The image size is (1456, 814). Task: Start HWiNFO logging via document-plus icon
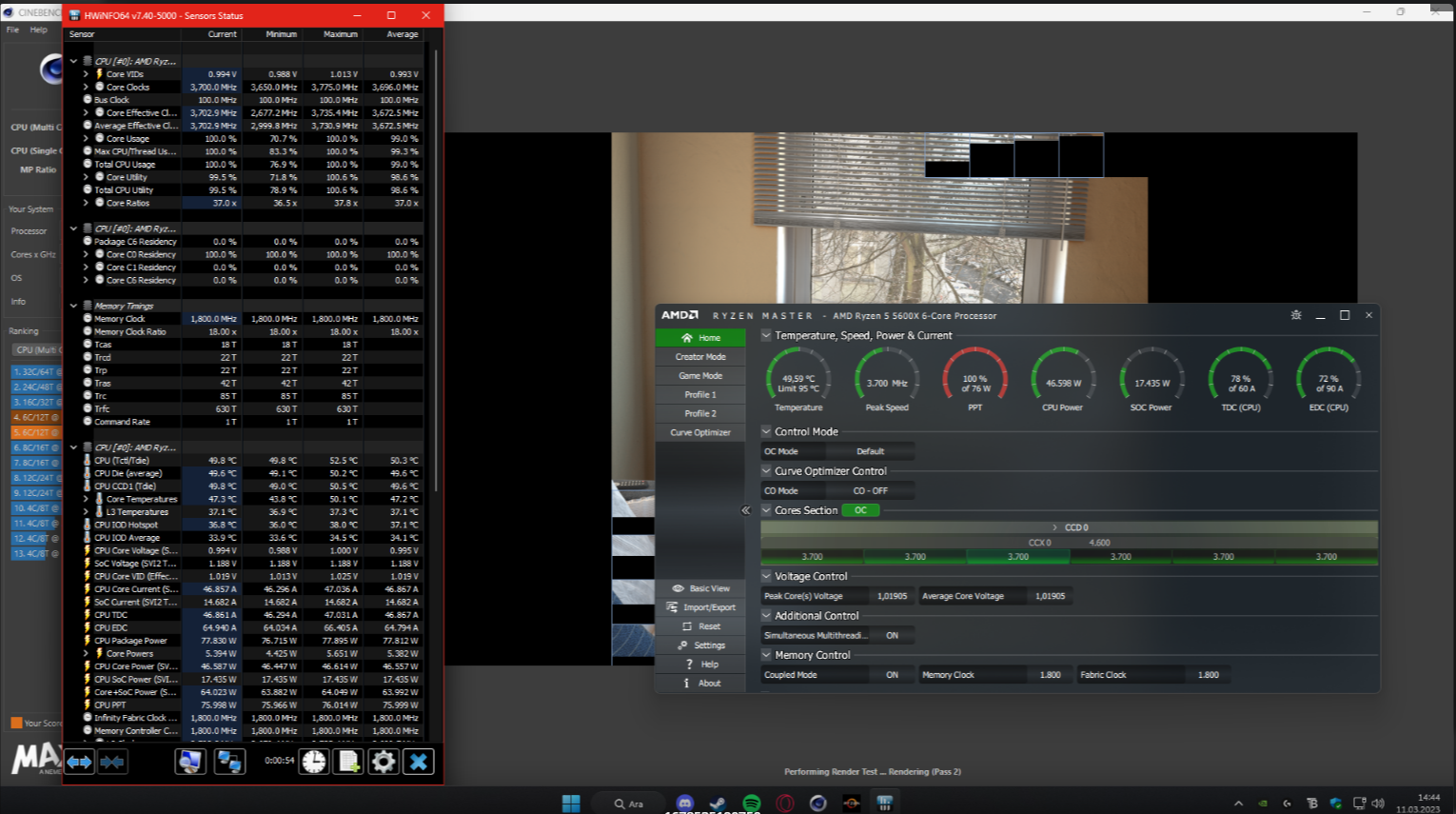(348, 761)
